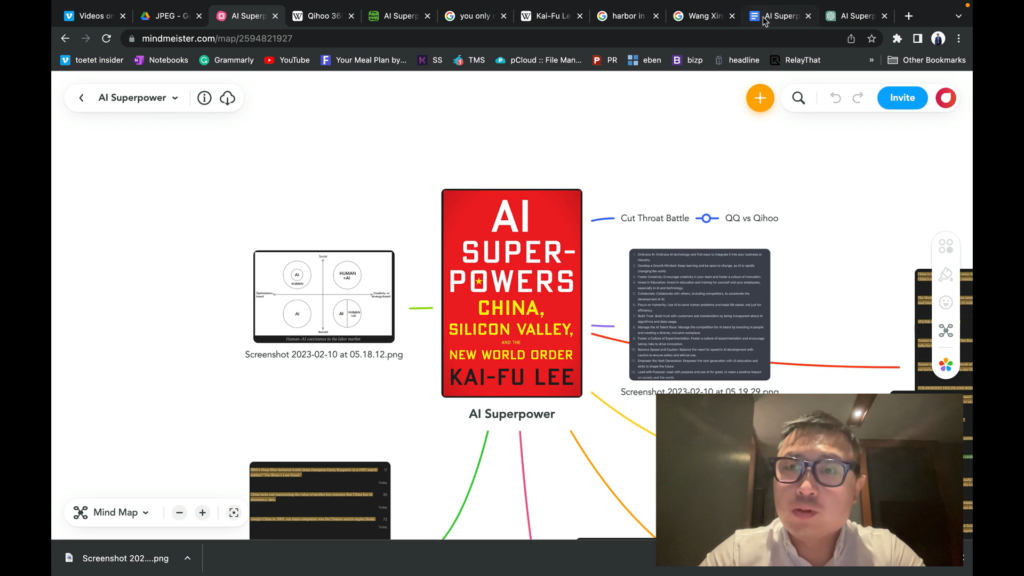
Task: Select the human-AI quadrant diagram screenshot
Action: point(324,296)
